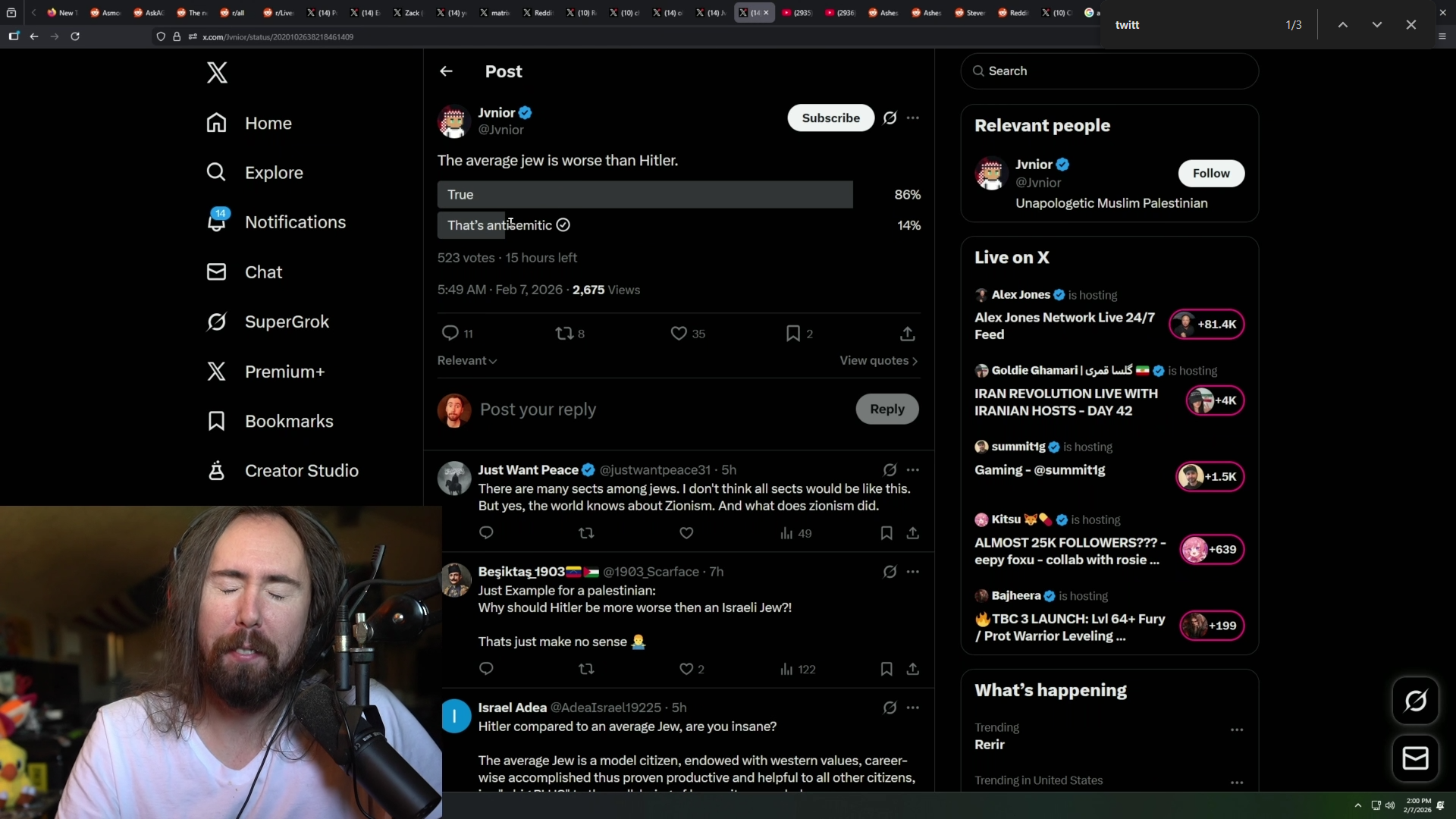
Task: Click the Grok icon next to Subscribe
Action: (890, 118)
